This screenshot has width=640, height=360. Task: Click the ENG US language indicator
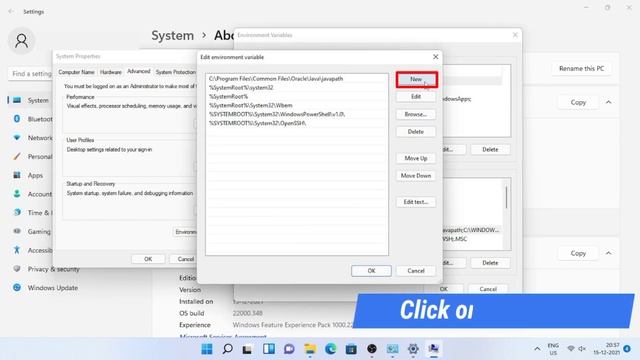[x=553, y=349]
